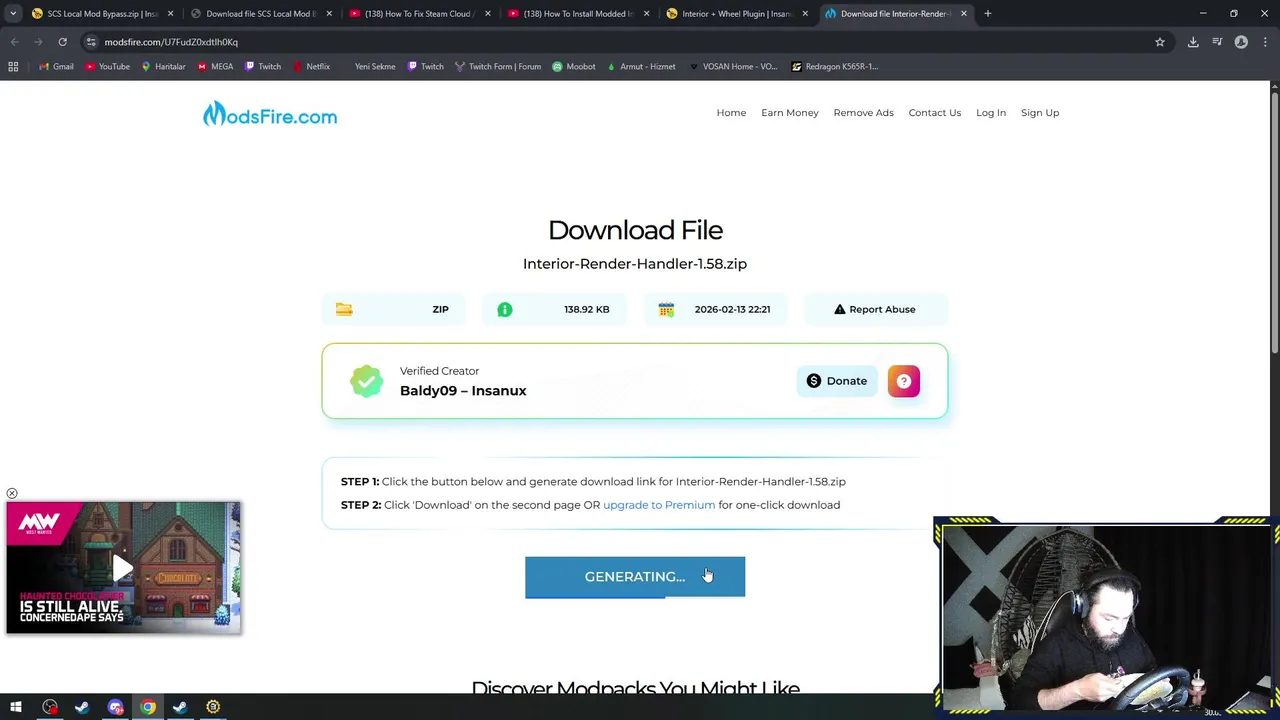Click file name Interior-Render-Handler-1.58.zip heading
Screen dimensions: 1280x720
[x=635, y=264]
